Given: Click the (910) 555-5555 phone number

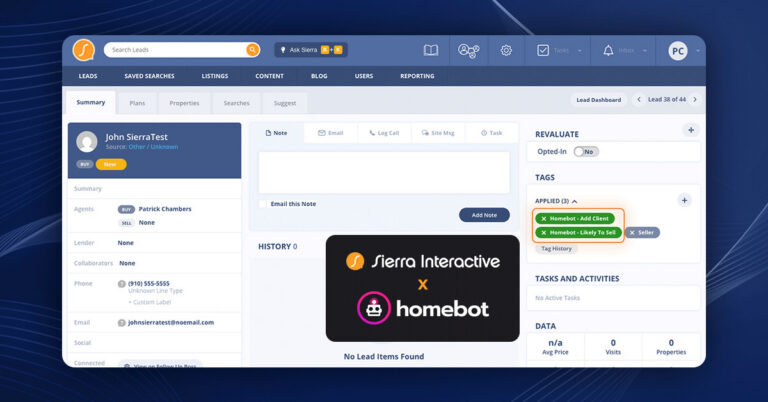Looking at the screenshot, I should (x=149, y=284).
